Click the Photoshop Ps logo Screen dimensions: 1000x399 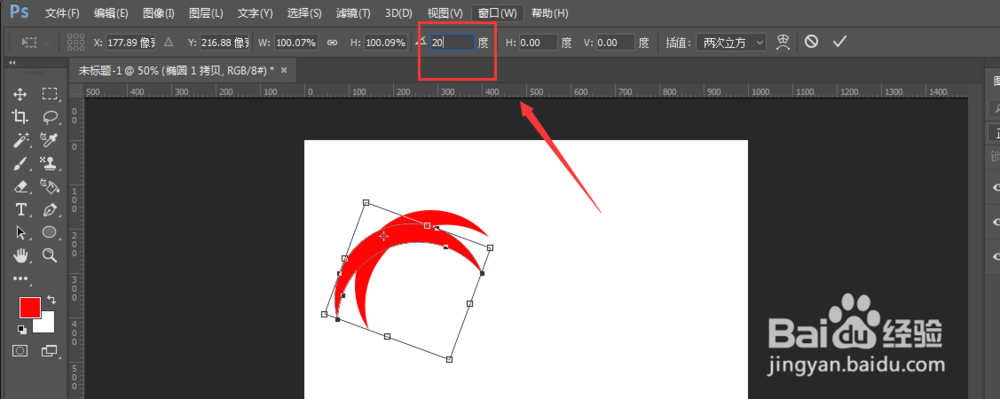click(19, 12)
